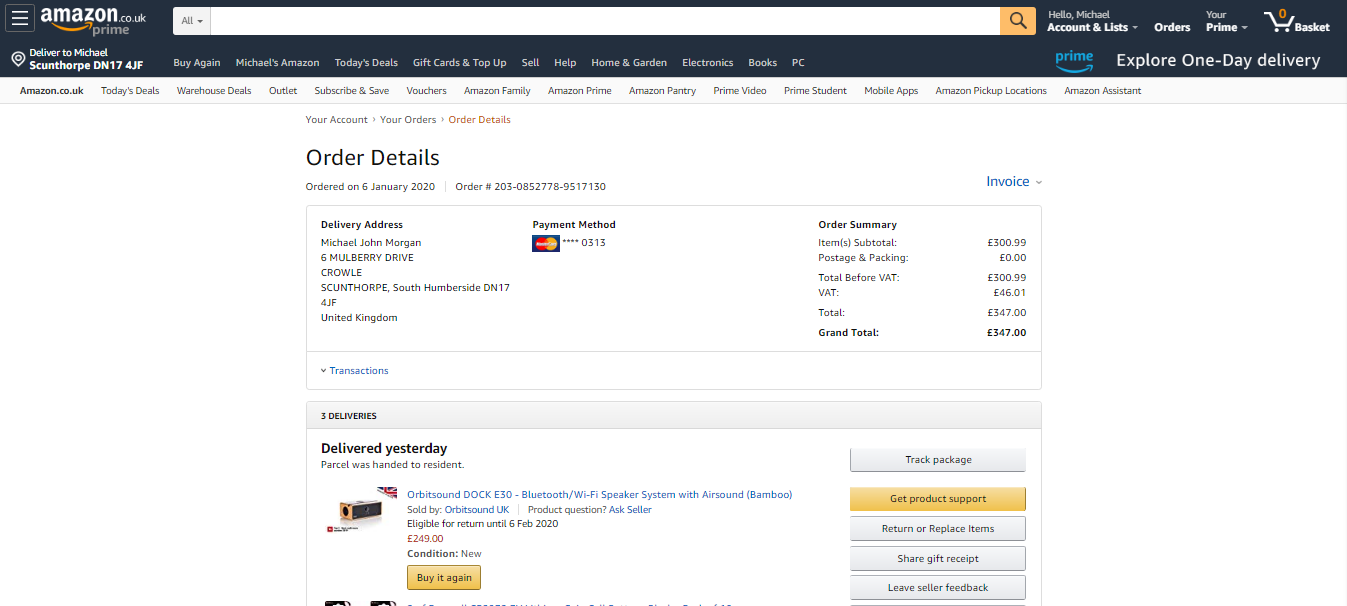Open Prime Student
The height and width of the screenshot is (606, 1347).
(x=815, y=91)
